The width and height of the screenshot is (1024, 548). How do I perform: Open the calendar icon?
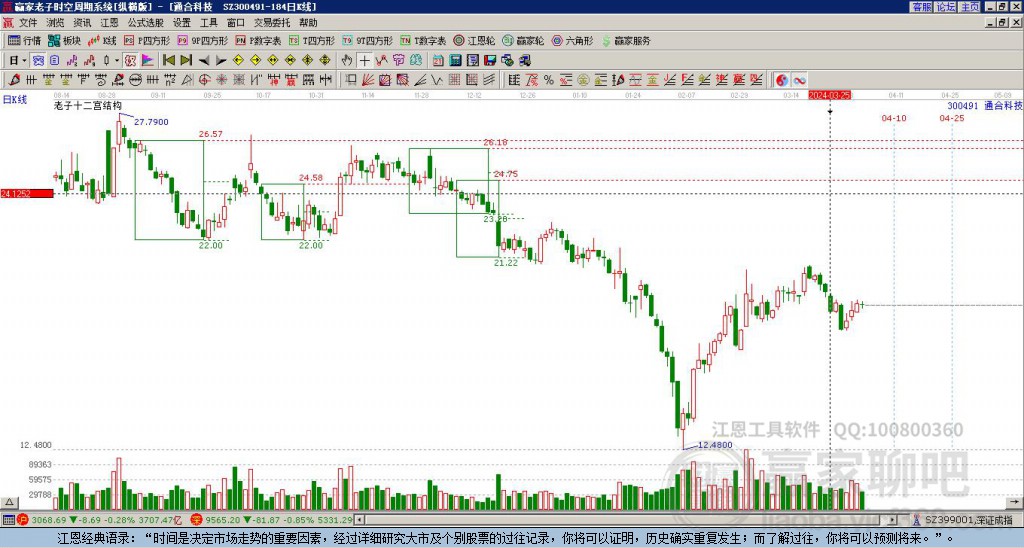pos(438,60)
